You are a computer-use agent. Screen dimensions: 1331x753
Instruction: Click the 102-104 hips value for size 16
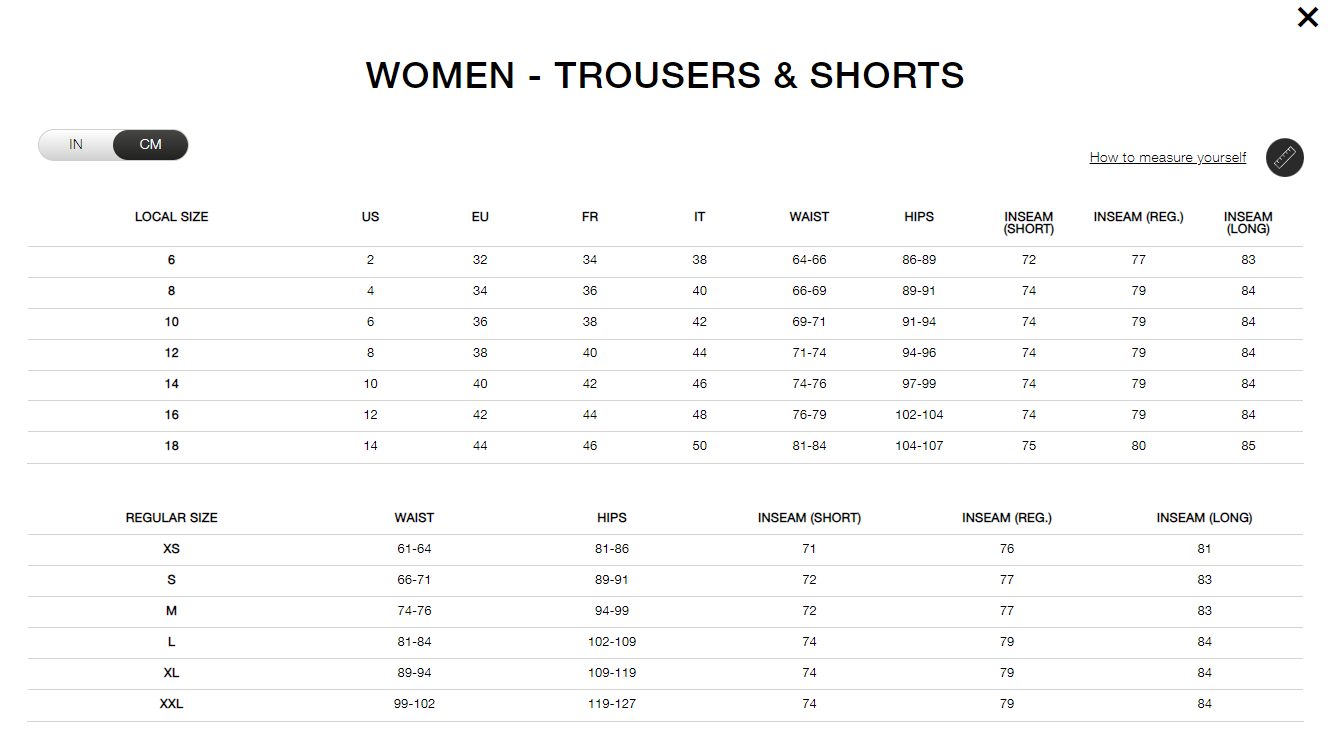point(919,415)
